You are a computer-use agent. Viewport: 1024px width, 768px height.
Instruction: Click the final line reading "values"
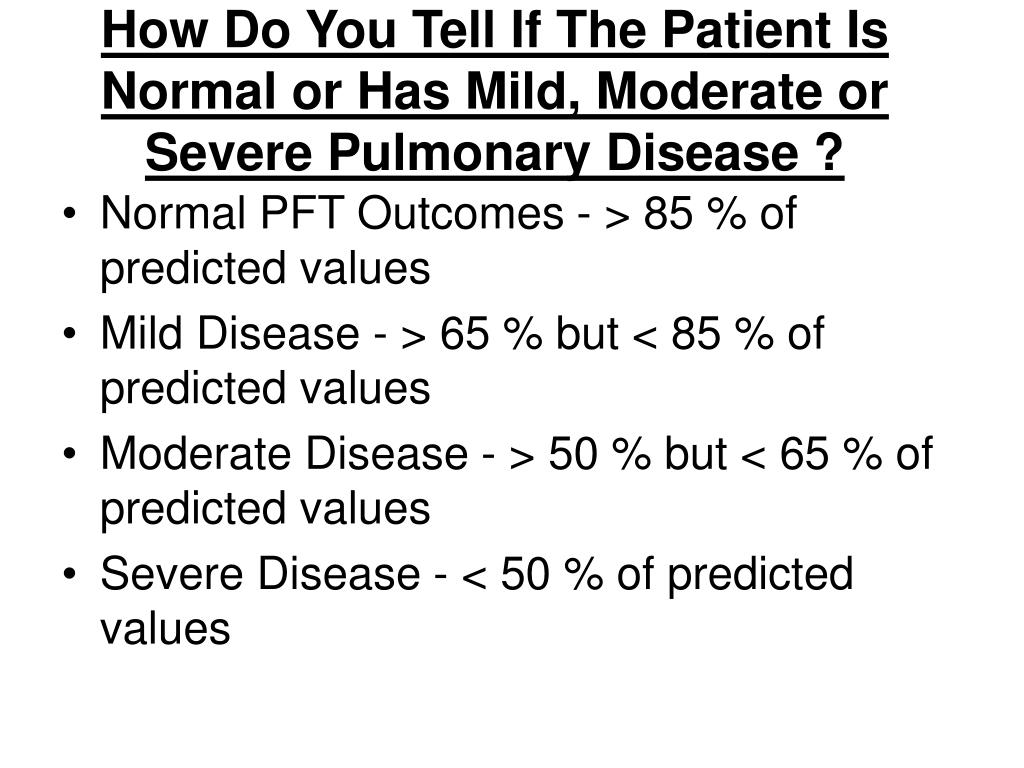(x=165, y=629)
